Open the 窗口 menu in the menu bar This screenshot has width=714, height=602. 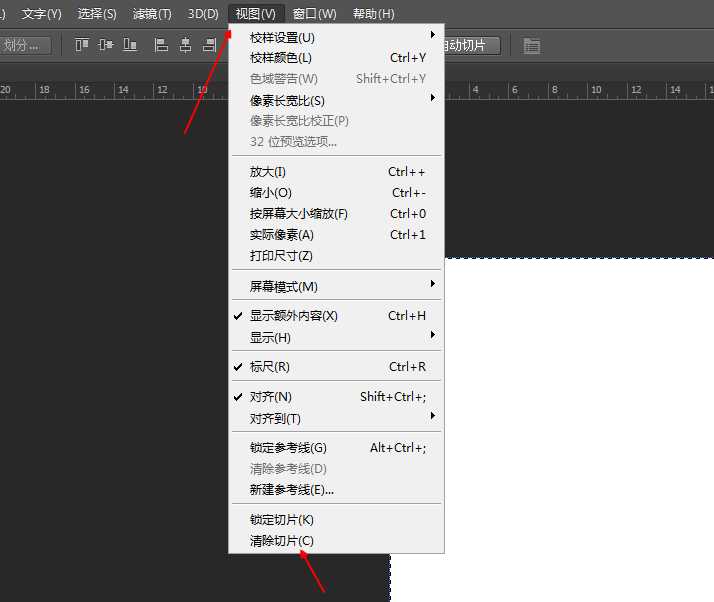(314, 14)
